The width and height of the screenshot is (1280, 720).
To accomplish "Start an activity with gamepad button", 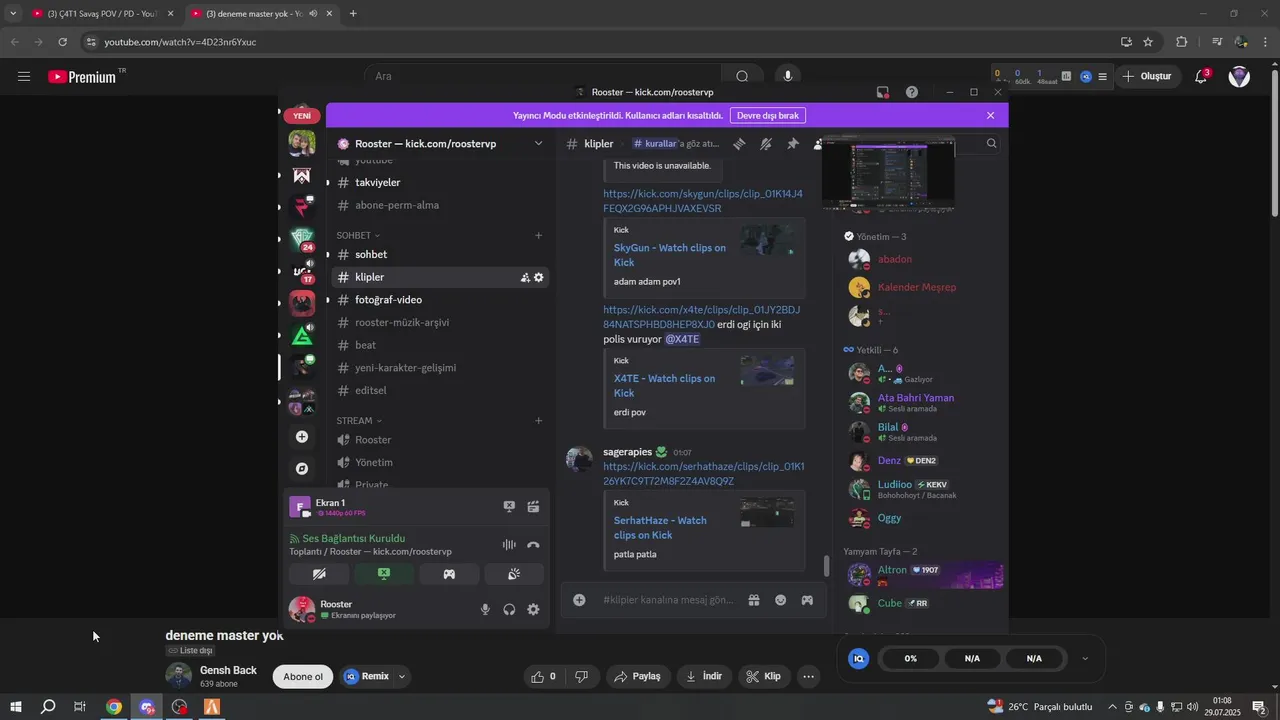I will click(449, 574).
